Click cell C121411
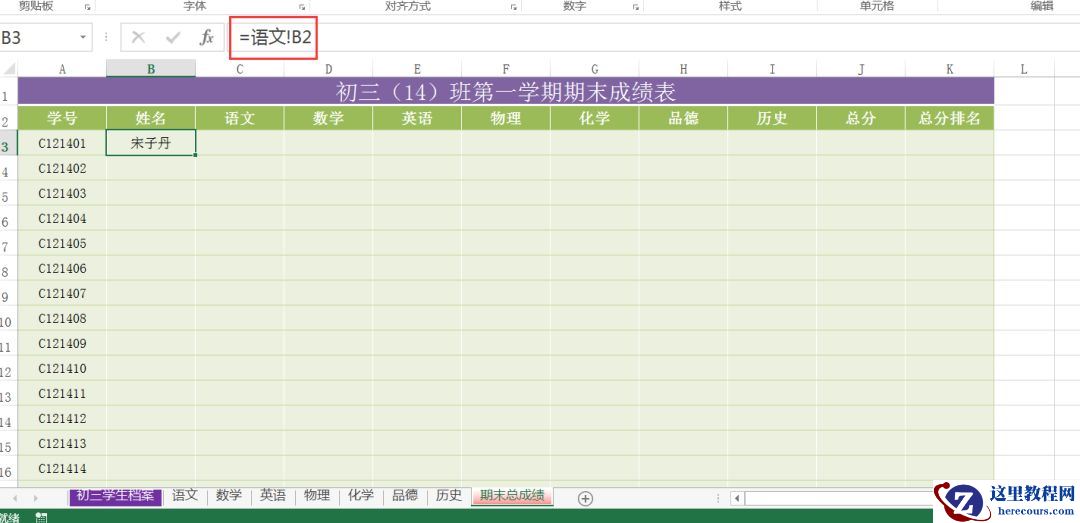Image resolution: width=1080 pixels, height=523 pixels. tap(62, 393)
